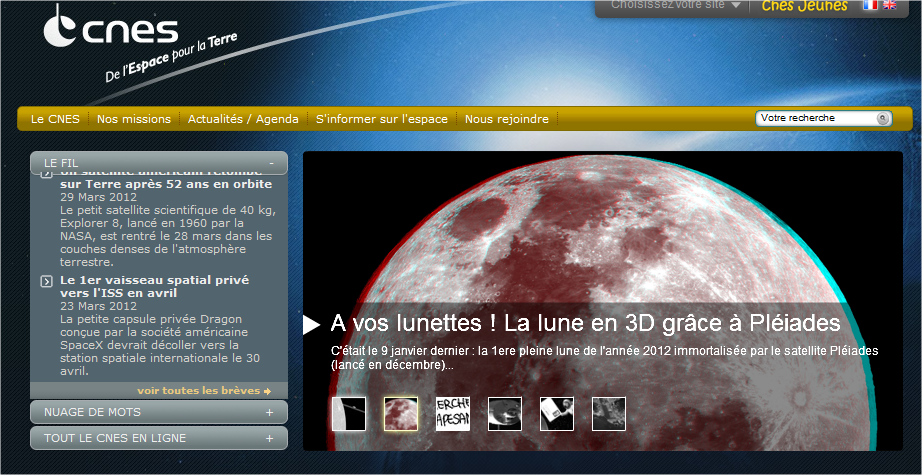The height and width of the screenshot is (475, 922).
Task: Select fifth carousel thumbnail with astronaut
Action: tap(557, 414)
